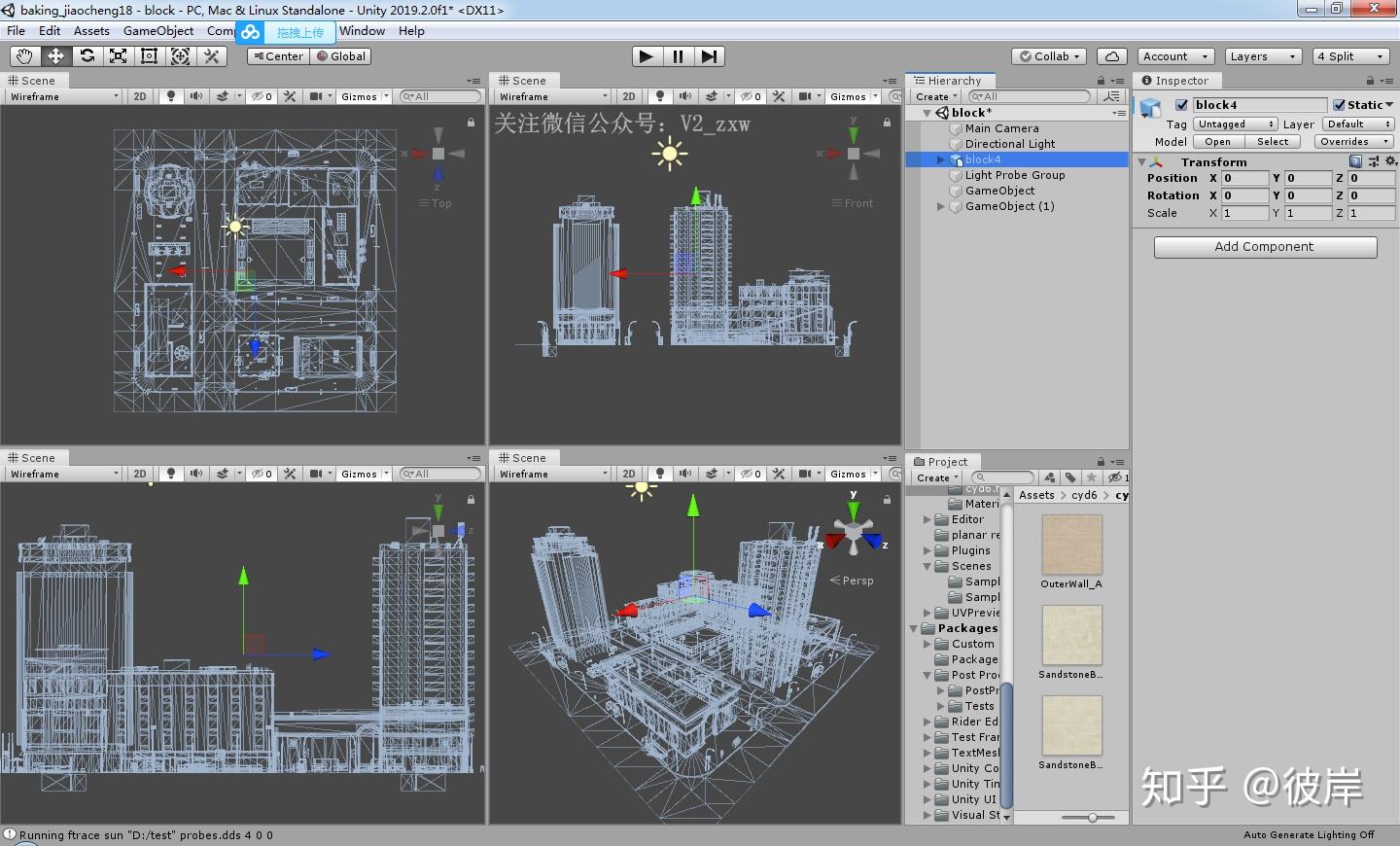Screen dimensions: 1400x846
Task: Select the Rect Transform tool
Action: click(x=149, y=56)
